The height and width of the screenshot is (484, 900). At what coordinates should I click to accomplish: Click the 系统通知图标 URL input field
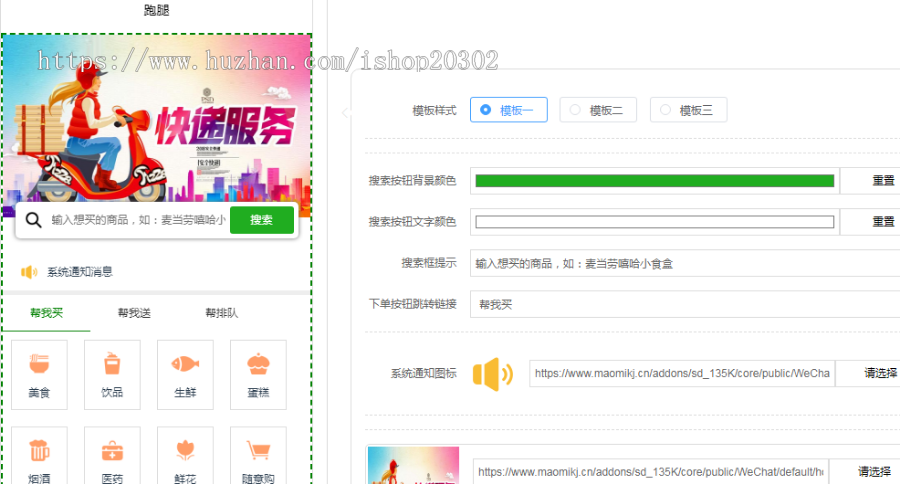click(682, 373)
